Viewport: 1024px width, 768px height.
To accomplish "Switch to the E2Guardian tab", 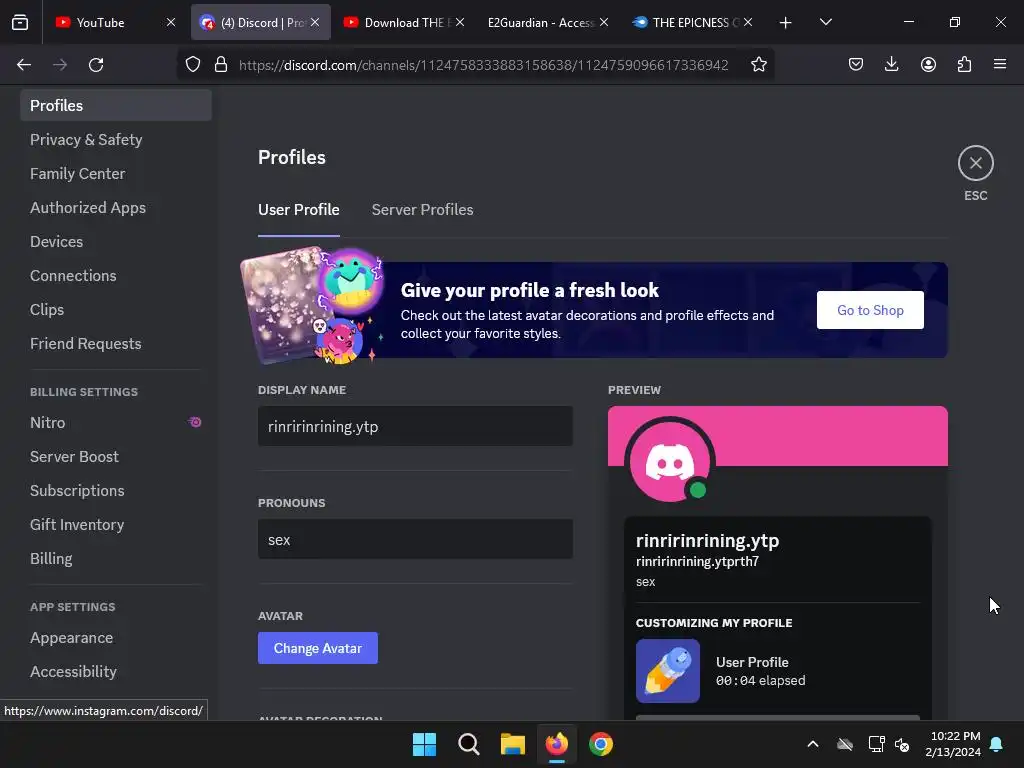I will coord(547,22).
